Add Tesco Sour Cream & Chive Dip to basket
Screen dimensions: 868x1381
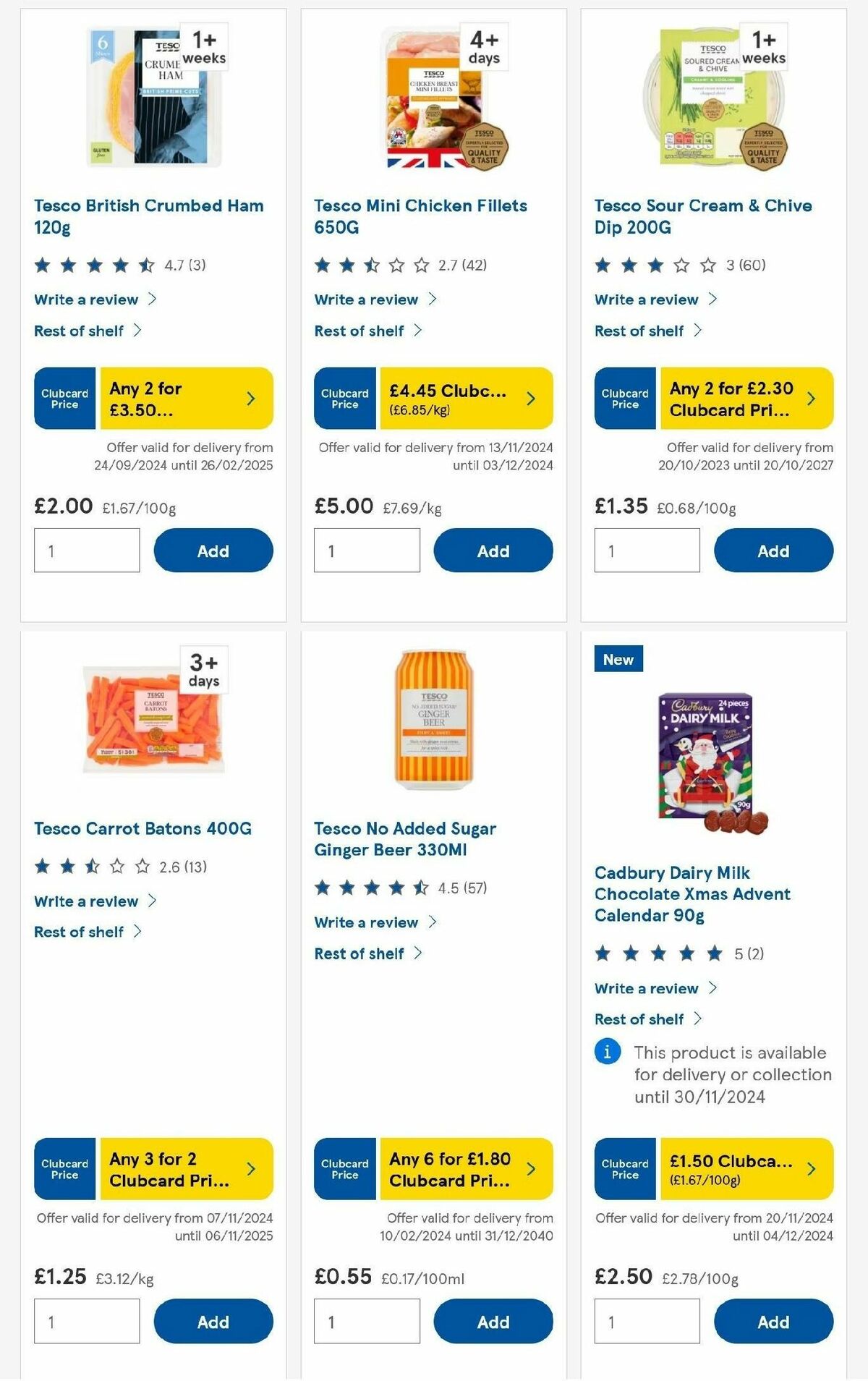(x=773, y=551)
